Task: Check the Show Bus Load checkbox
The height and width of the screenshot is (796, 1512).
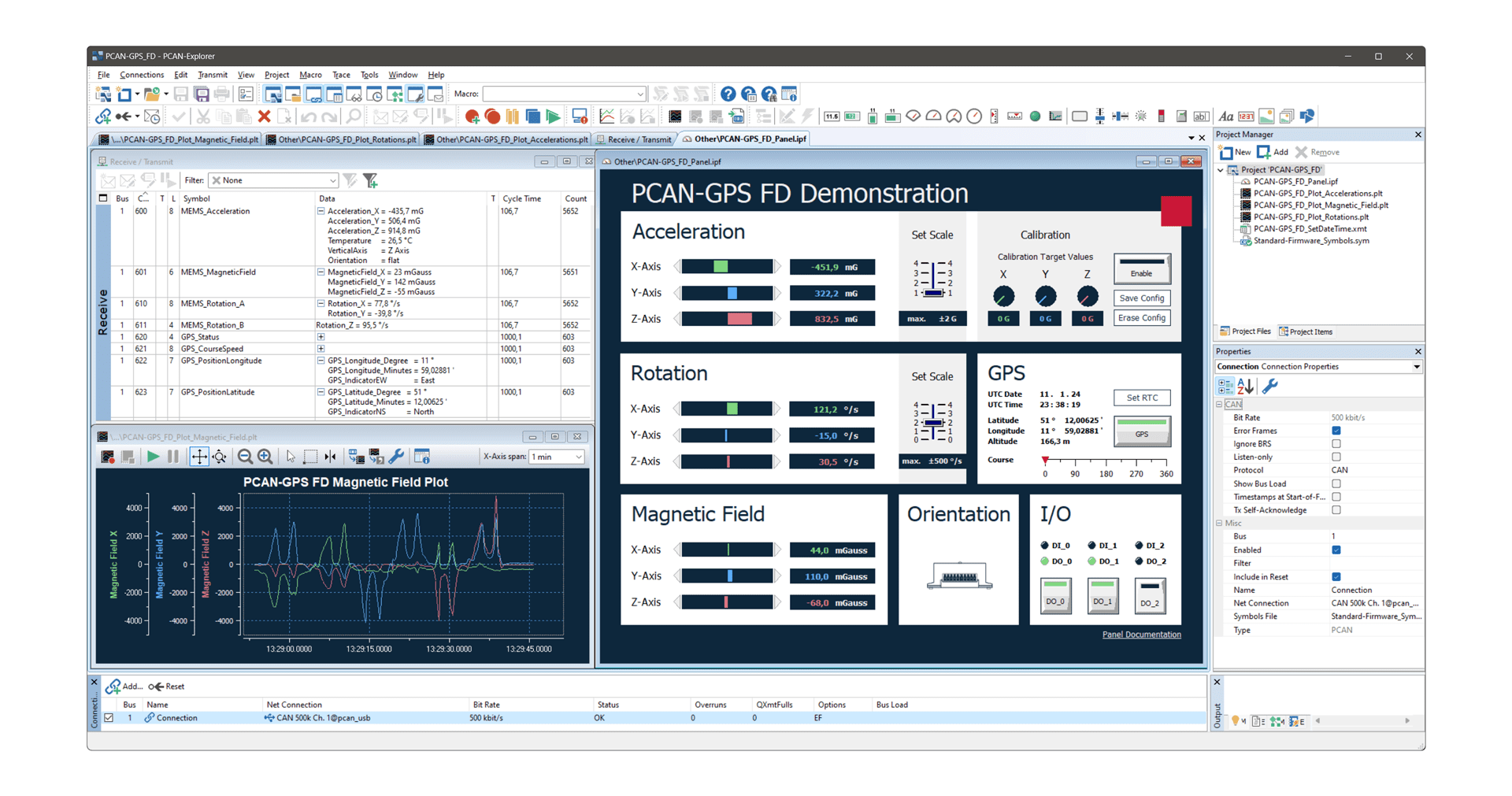Action: click(1336, 483)
